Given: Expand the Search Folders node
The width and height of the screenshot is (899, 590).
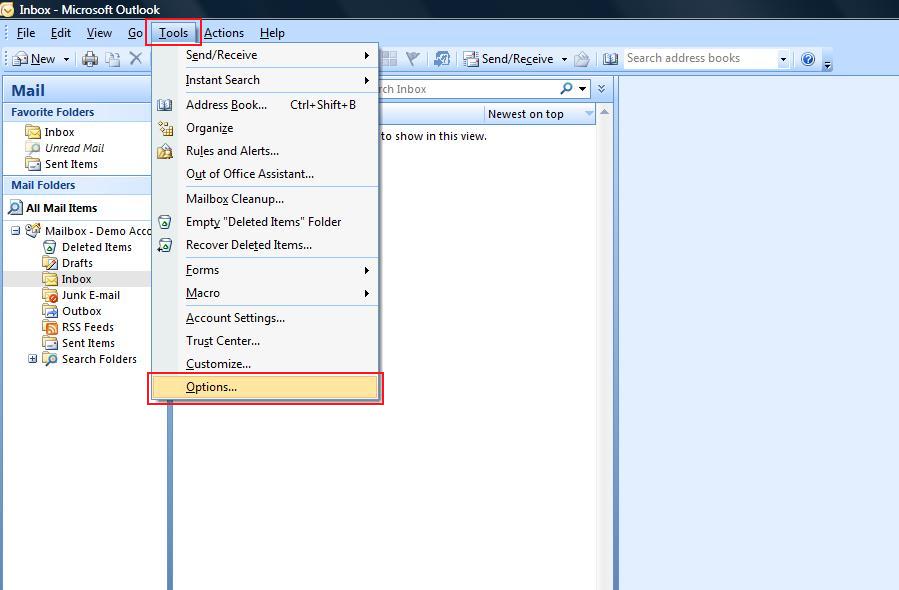Looking at the screenshot, I should 31,359.
